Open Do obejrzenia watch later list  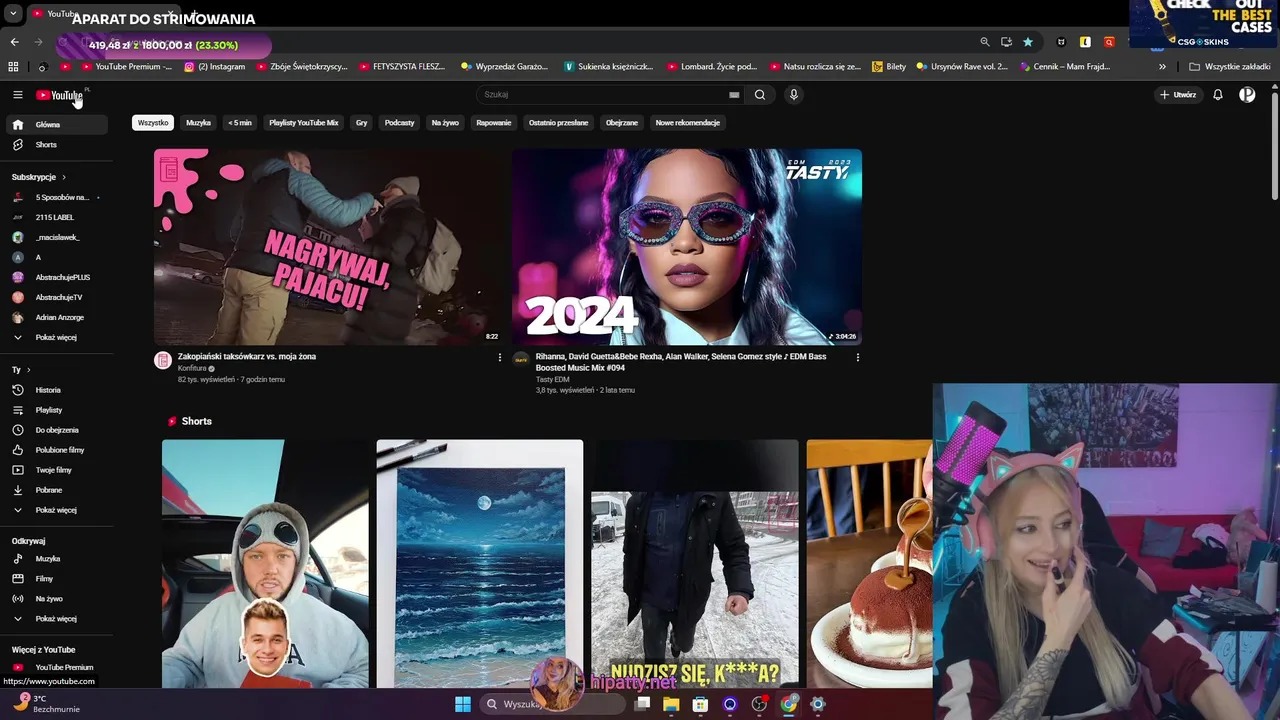[55, 430]
